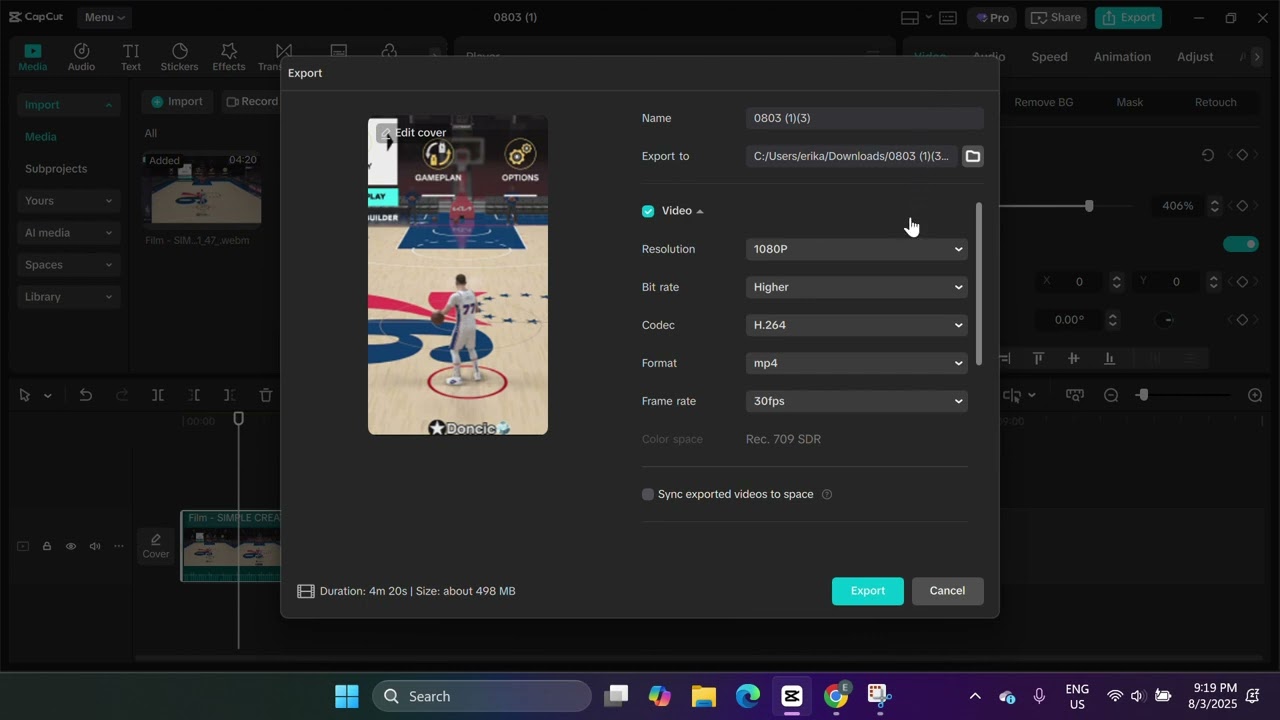Click the export dialog vertical scrollbar

pos(979,284)
